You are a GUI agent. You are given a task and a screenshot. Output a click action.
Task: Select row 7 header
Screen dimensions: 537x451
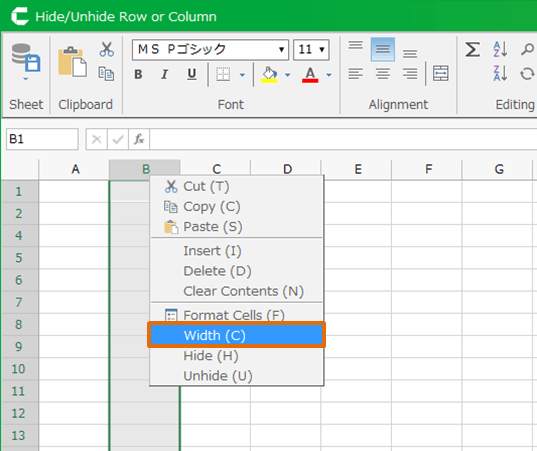coord(20,302)
